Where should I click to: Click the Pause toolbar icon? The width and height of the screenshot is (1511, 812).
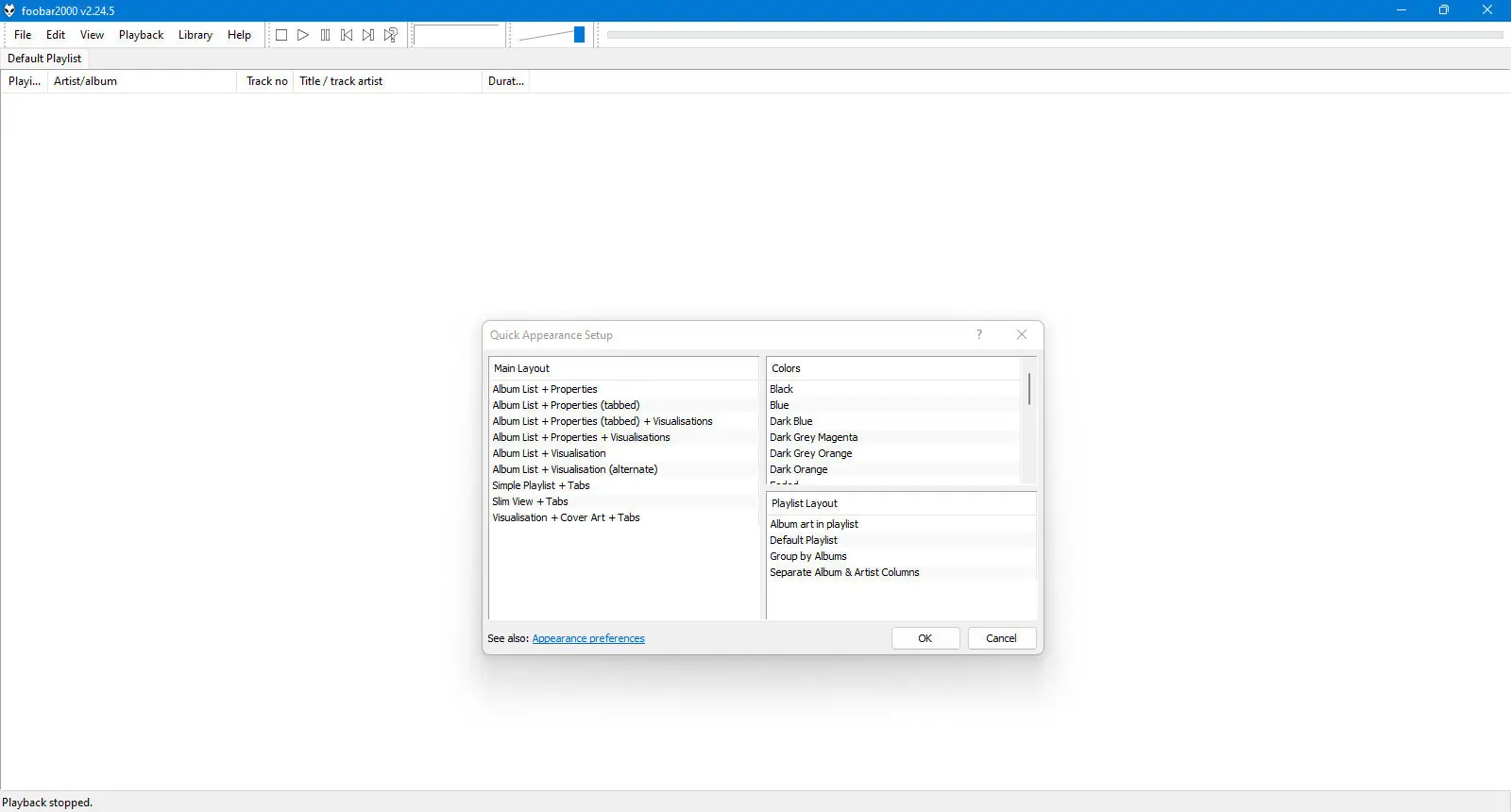click(x=325, y=35)
